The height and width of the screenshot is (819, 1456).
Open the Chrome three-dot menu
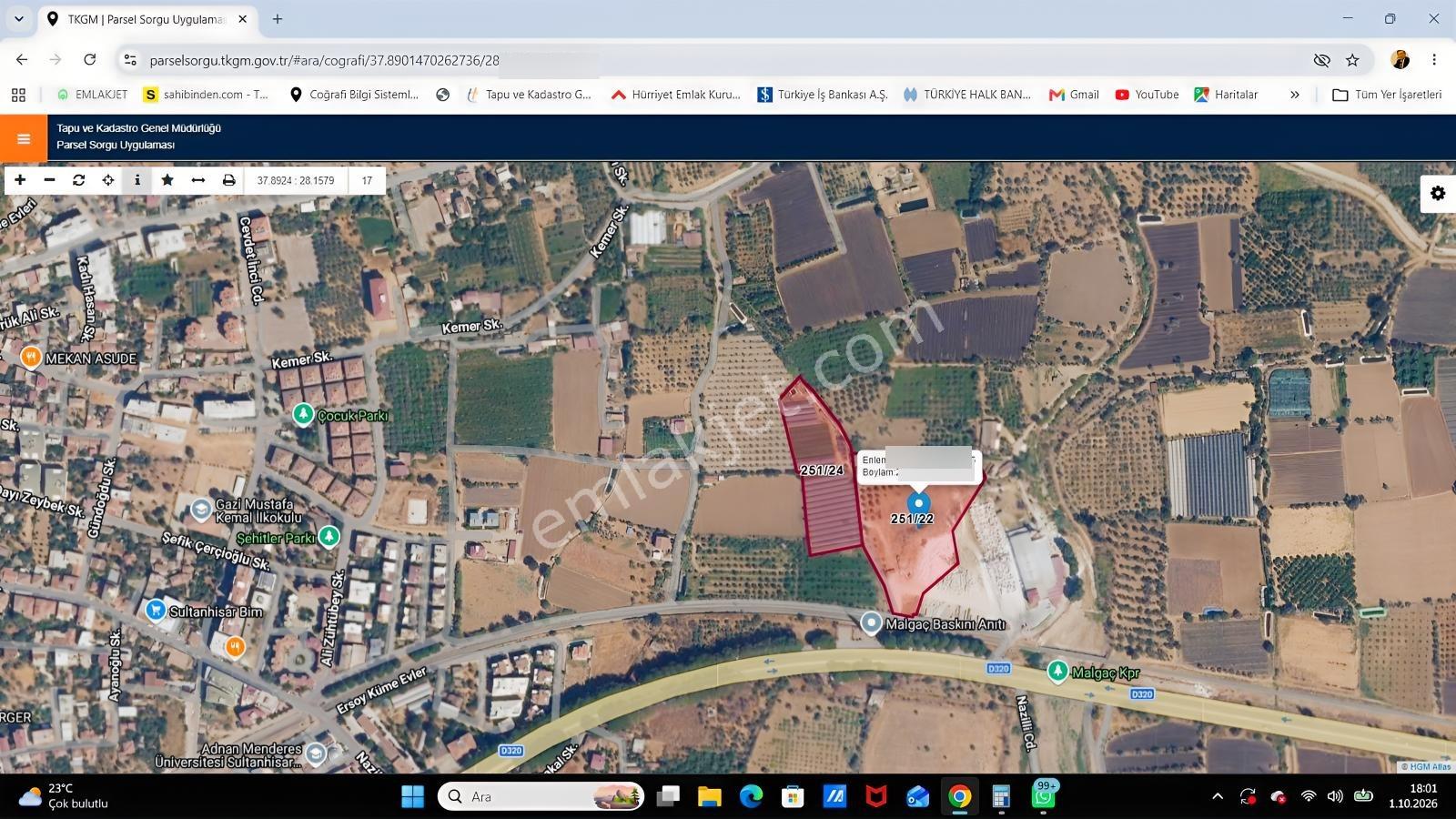(x=1434, y=60)
